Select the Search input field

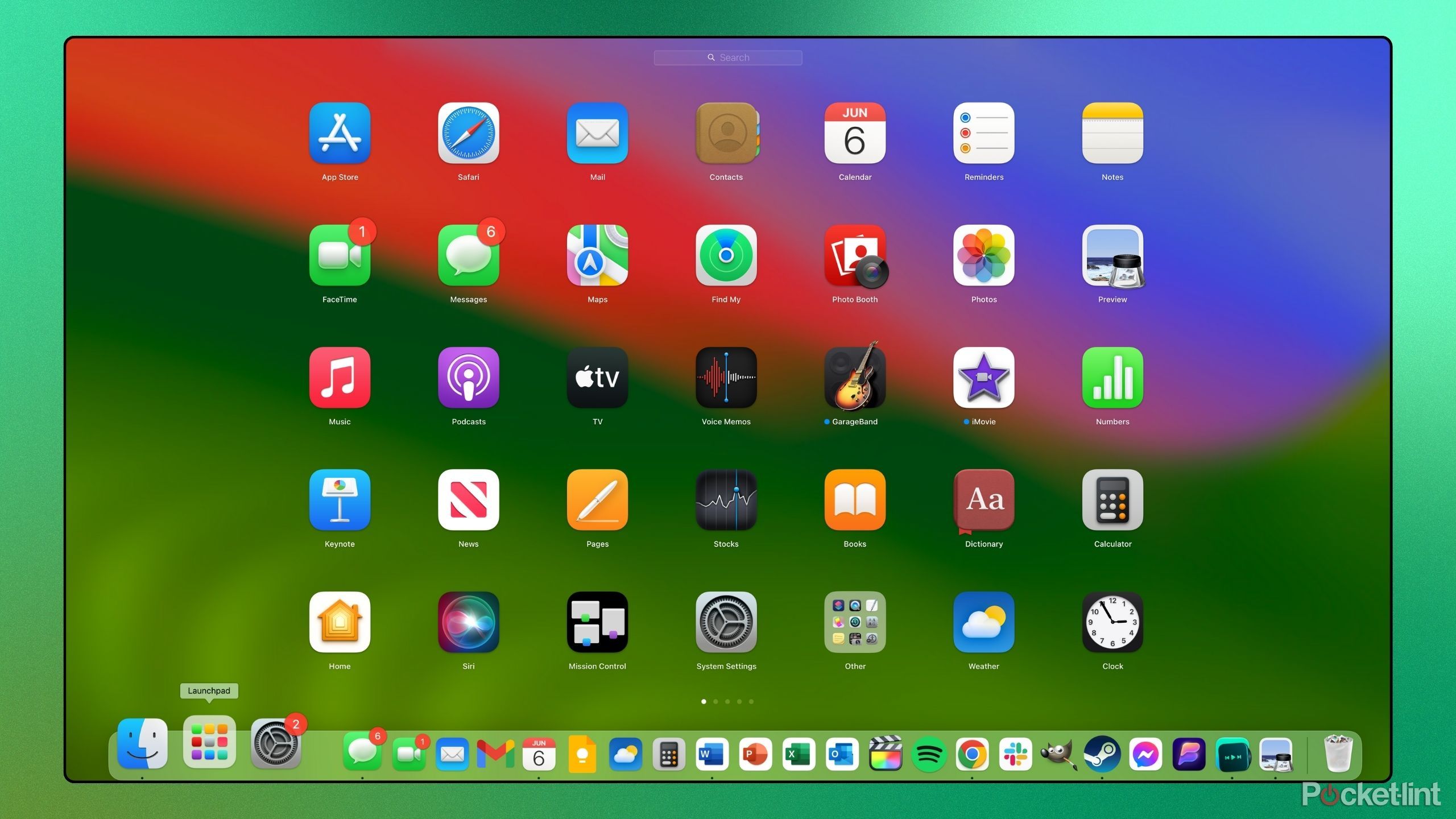pos(727,56)
